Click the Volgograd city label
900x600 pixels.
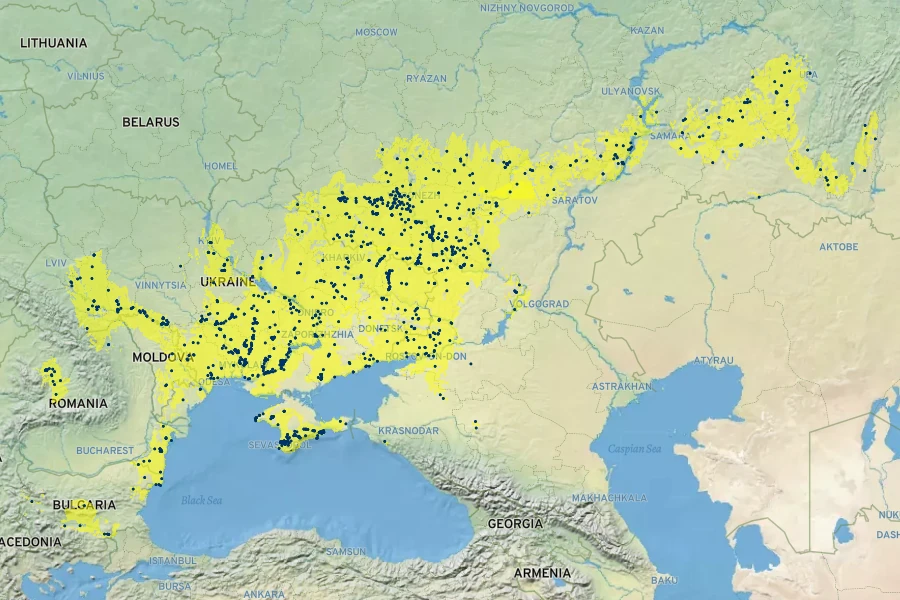point(543,303)
